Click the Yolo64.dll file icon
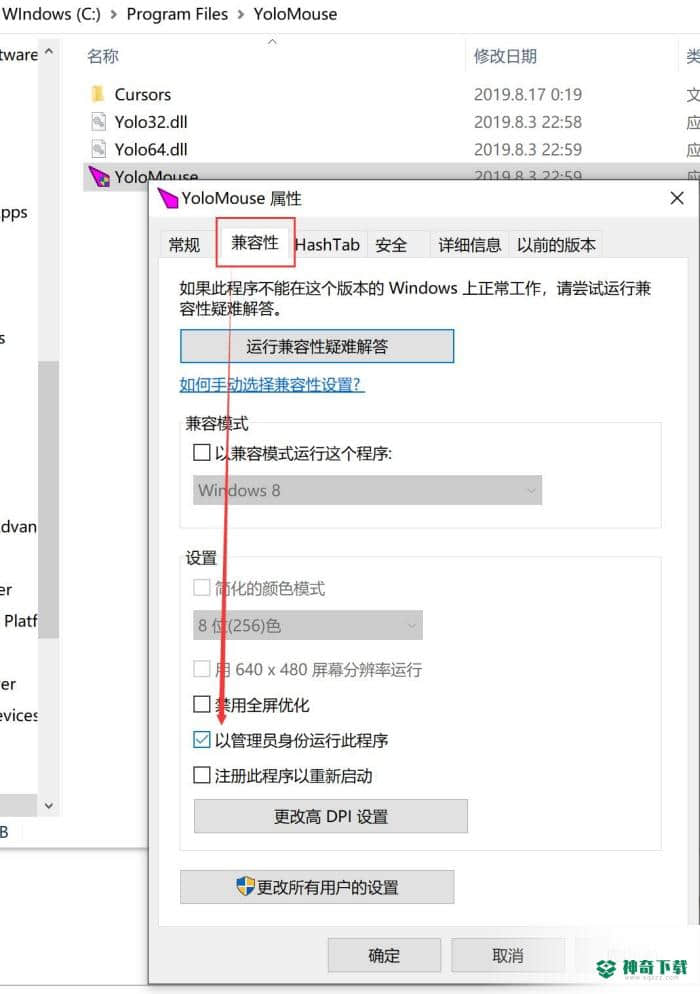The width and height of the screenshot is (700, 994). [98, 150]
